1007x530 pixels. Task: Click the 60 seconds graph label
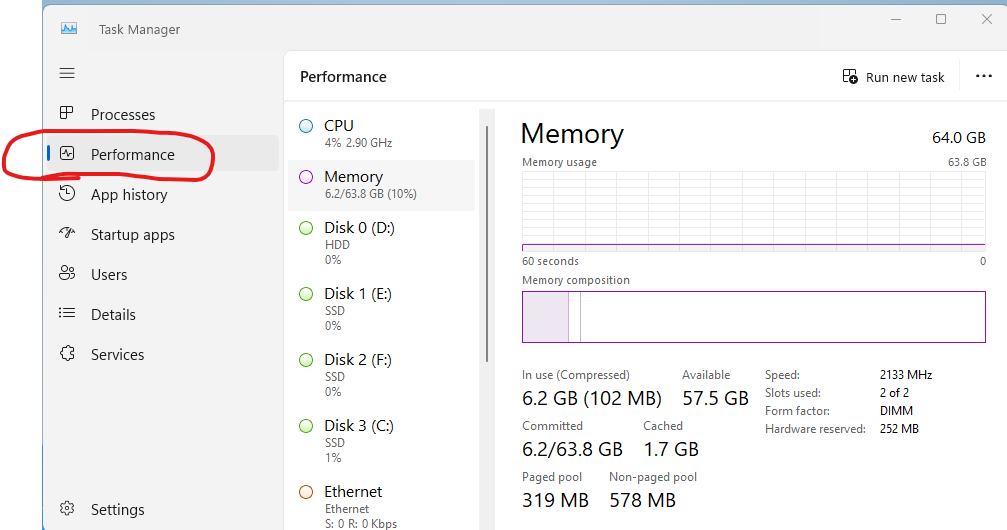pyautogui.click(x=550, y=261)
